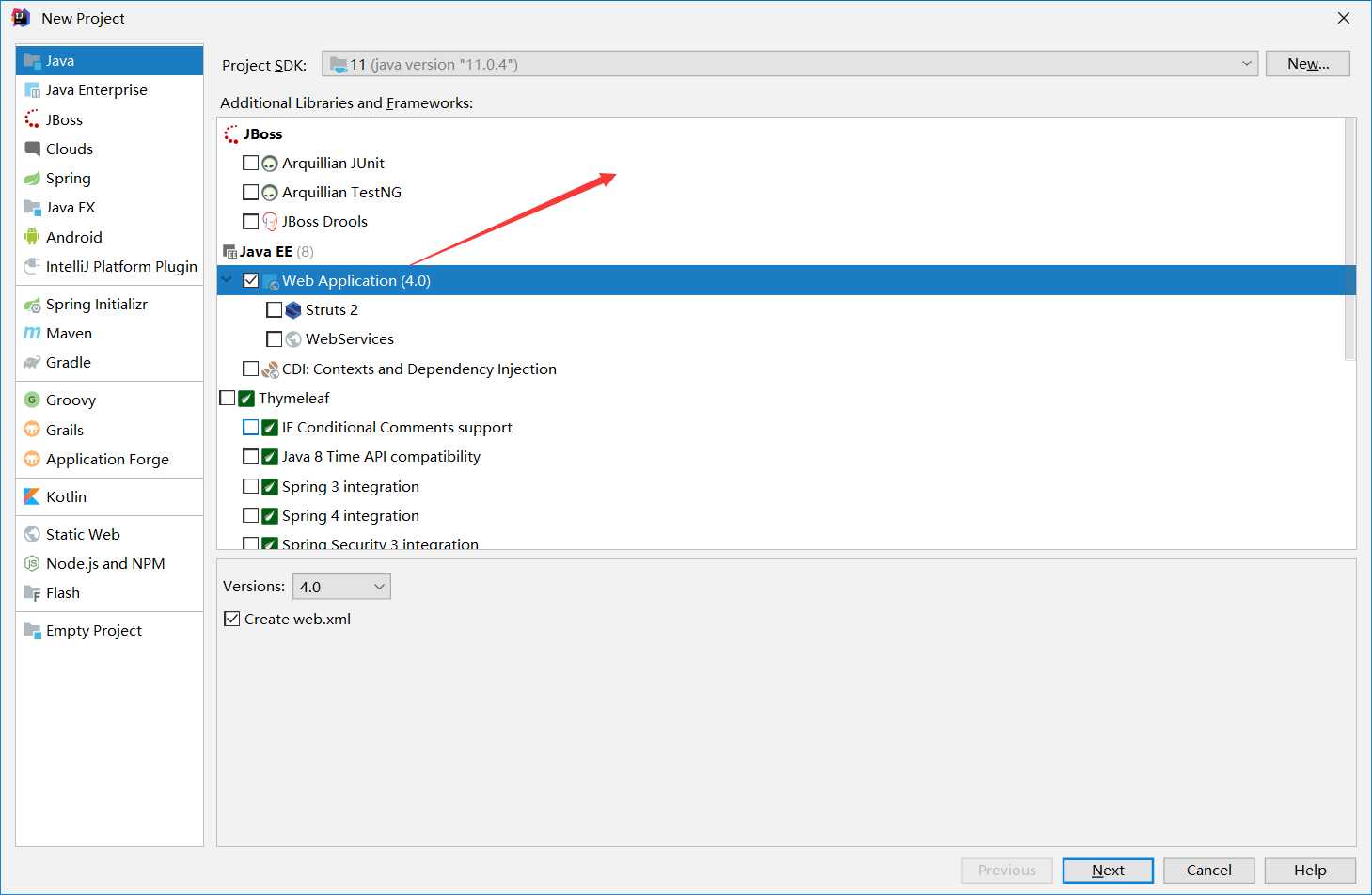Select Kotlin project type label

pyautogui.click(x=66, y=497)
